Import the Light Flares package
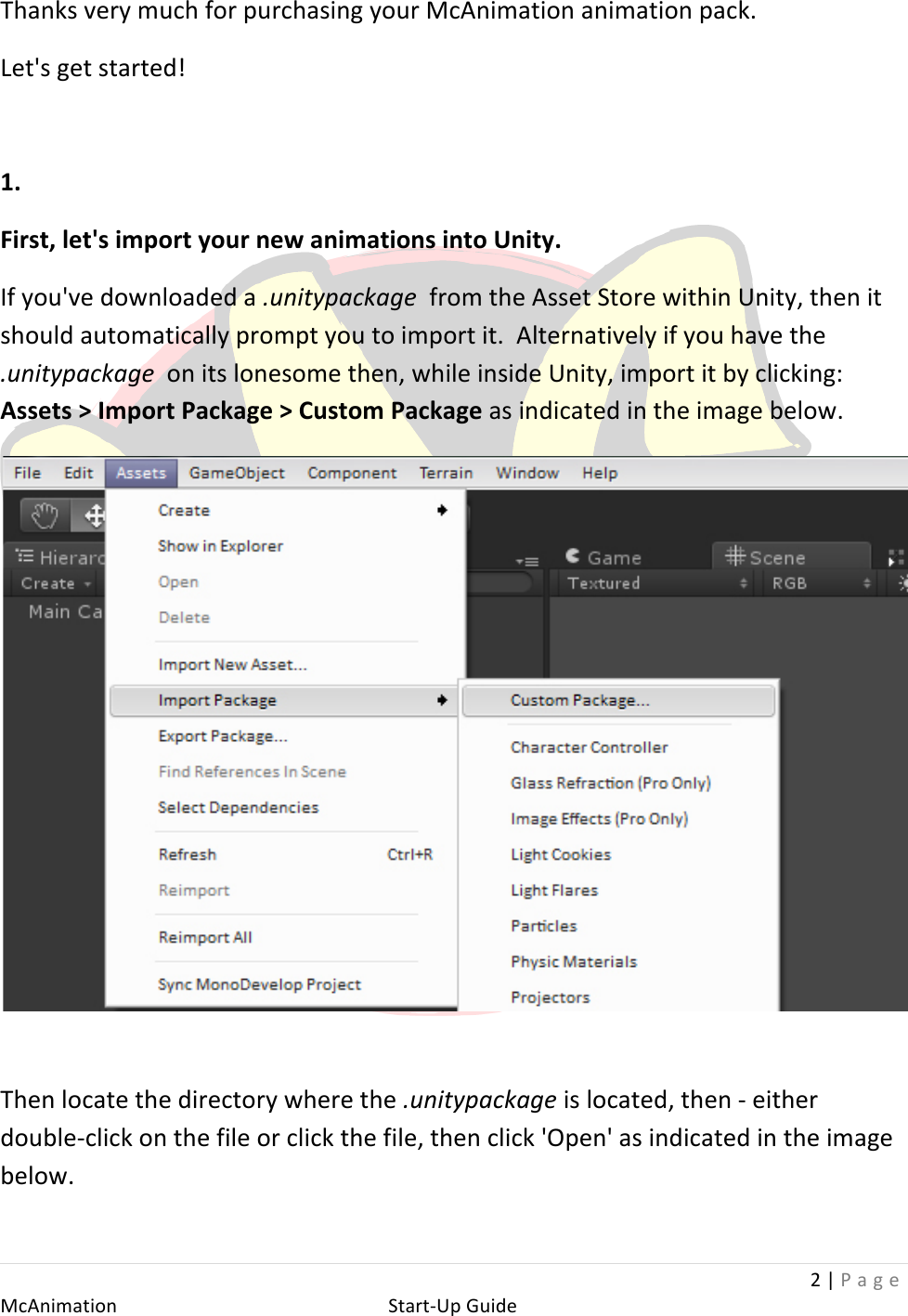Screen dimensions: 908x1316 pos(554,891)
